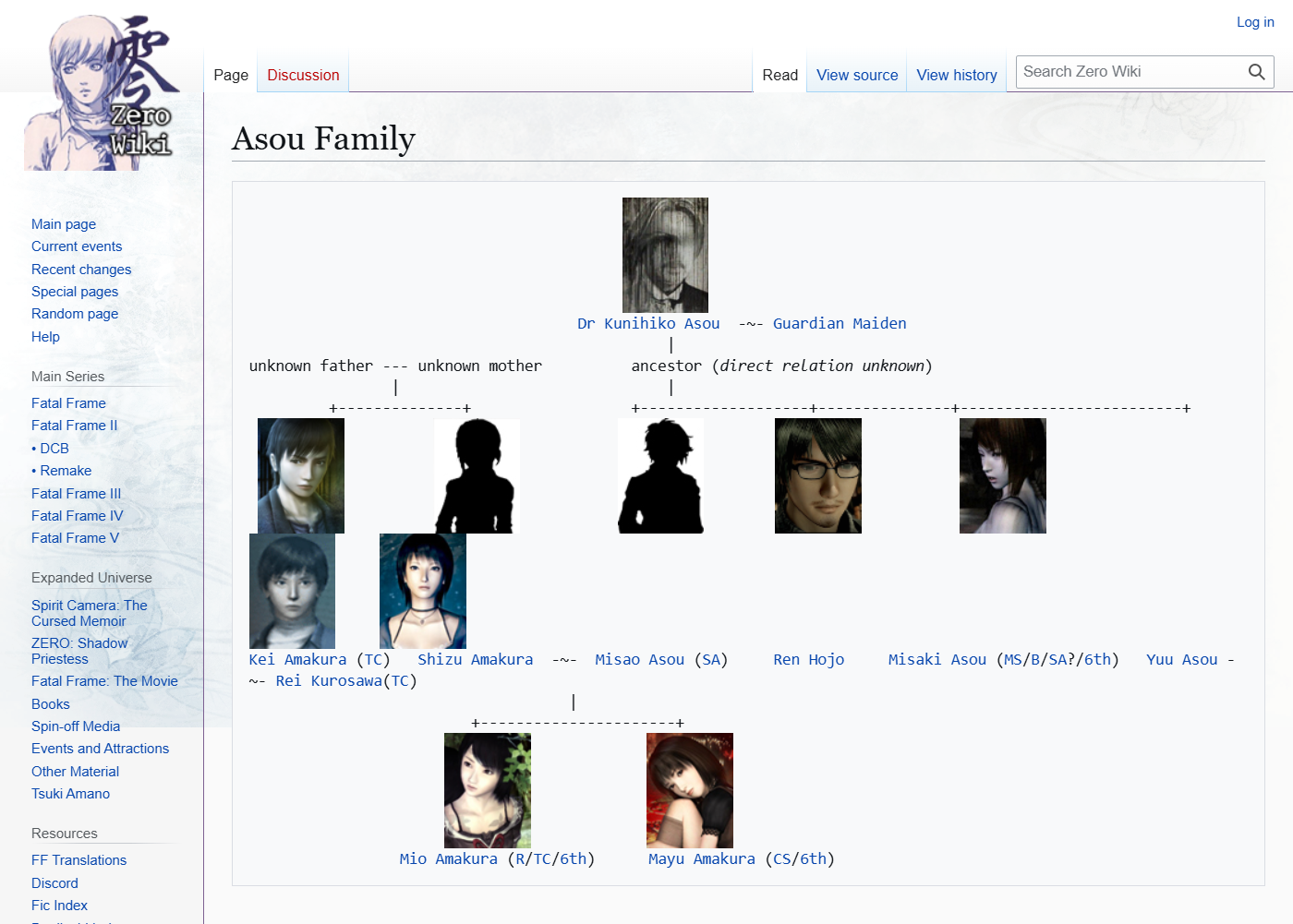Open Mayu Amakura portrait thumbnail
Viewport: 1293px width, 924px height.
690,790
